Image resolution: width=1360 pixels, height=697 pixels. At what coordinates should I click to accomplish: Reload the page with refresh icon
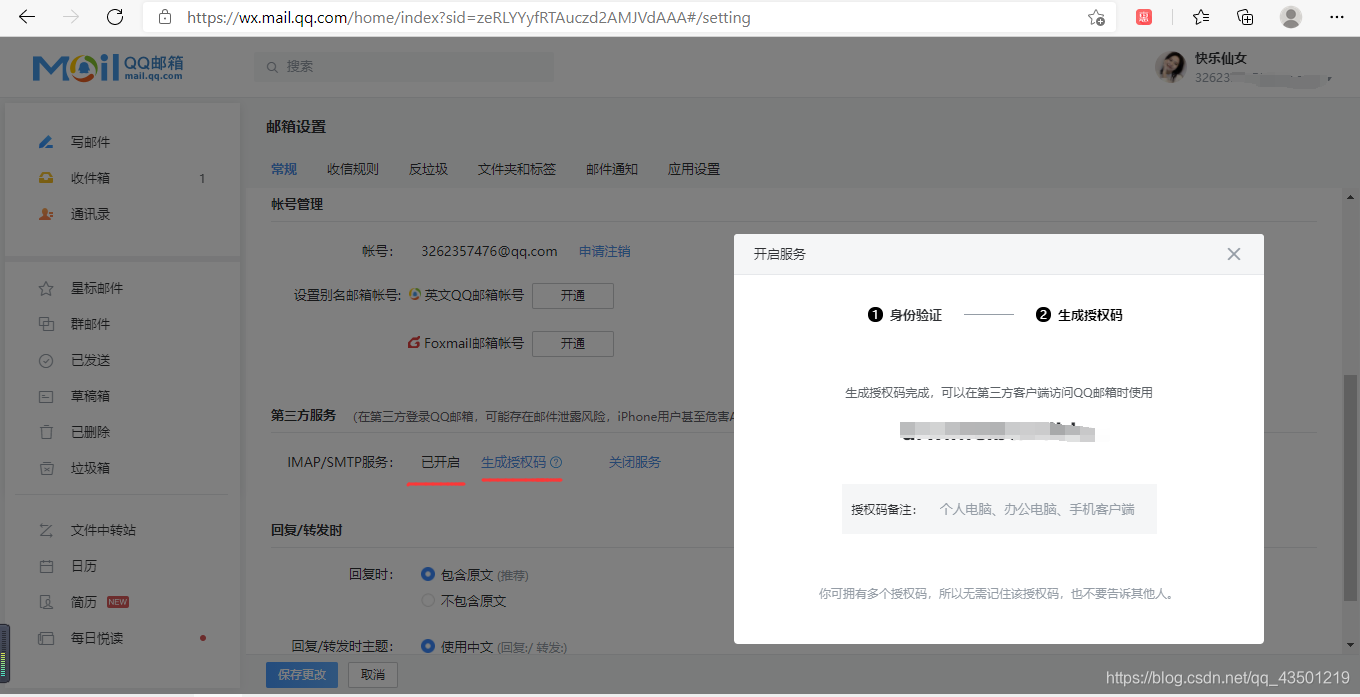tap(115, 17)
